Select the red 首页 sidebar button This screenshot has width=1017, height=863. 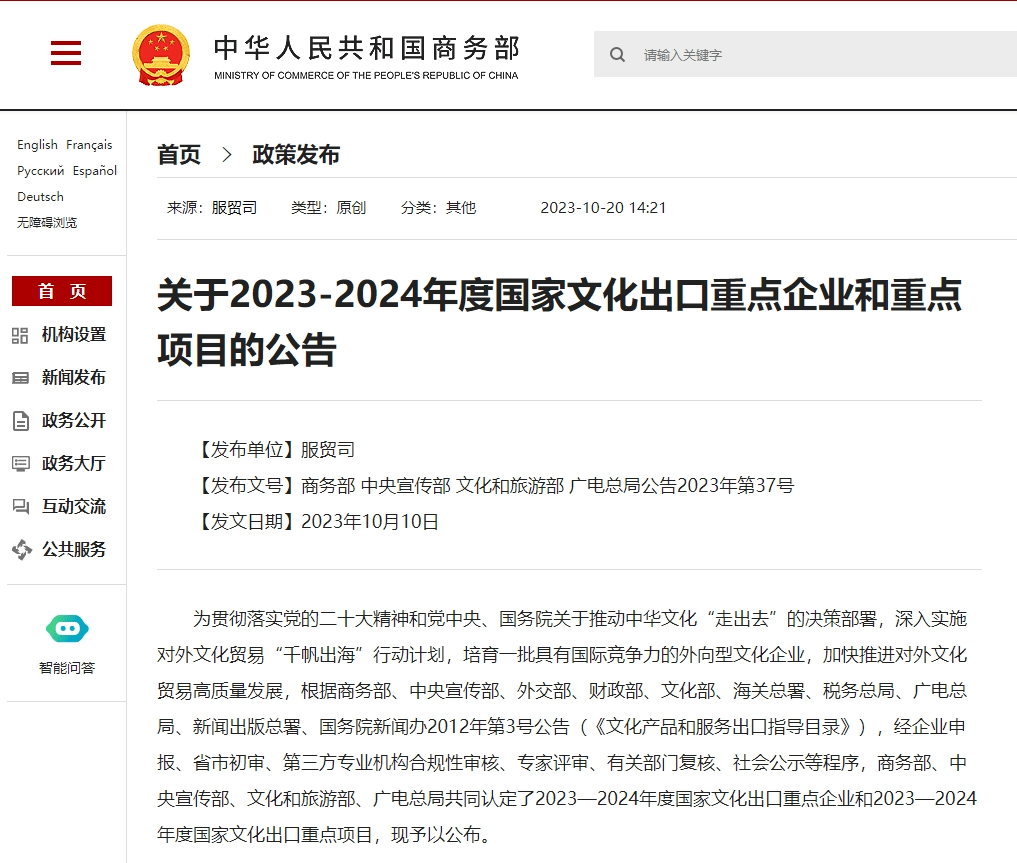(x=62, y=291)
